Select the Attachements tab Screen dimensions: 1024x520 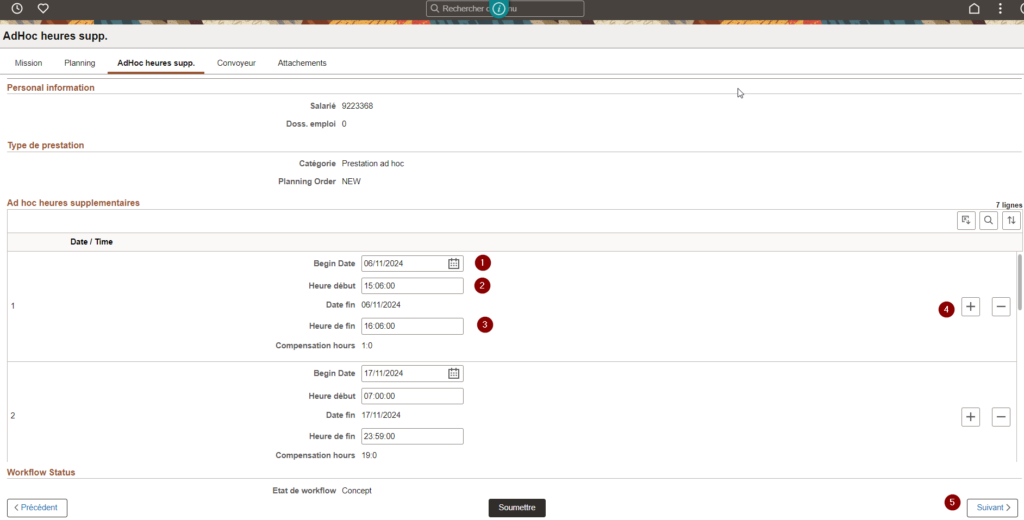302,63
